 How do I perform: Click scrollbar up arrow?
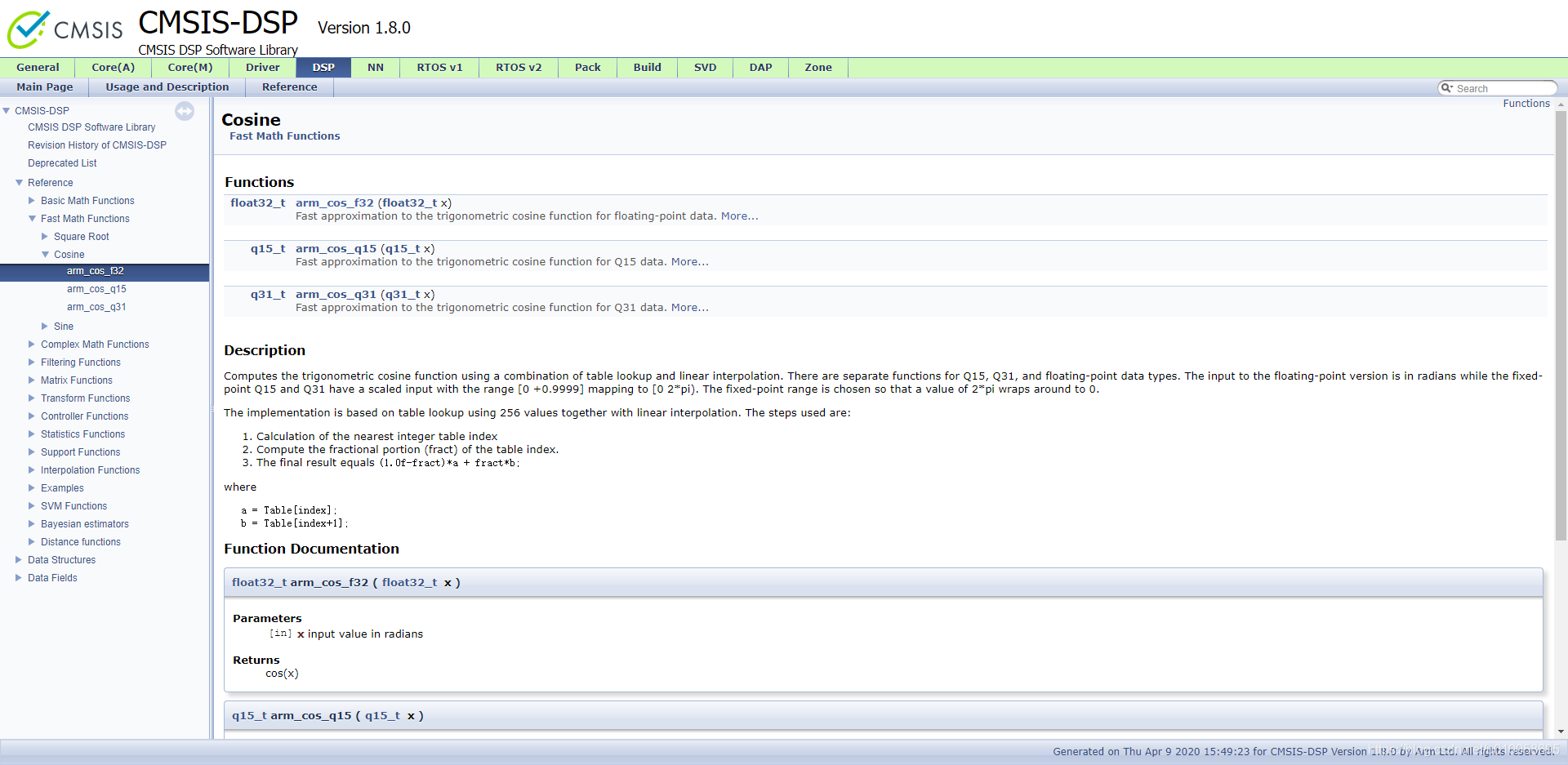click(1561, 105)
